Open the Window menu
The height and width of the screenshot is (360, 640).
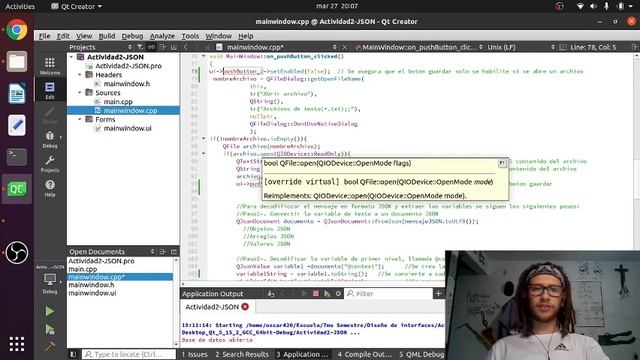point(218,36)
